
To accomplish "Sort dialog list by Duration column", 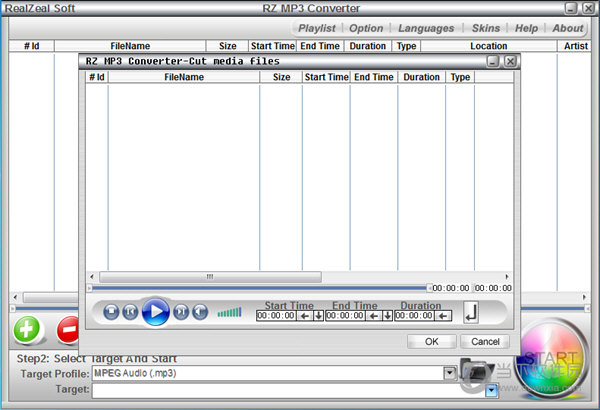I will [422, 77].
